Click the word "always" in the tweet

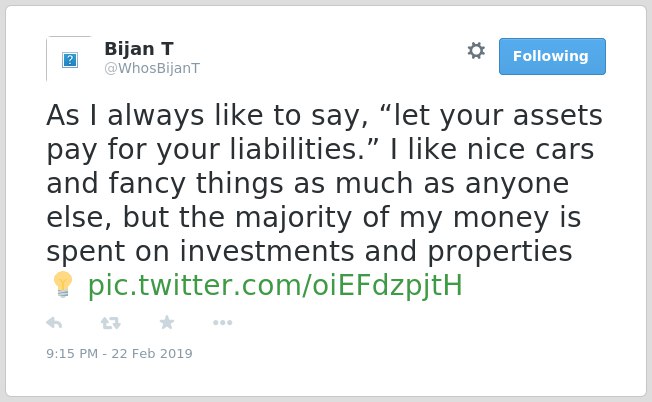(156, 115)
